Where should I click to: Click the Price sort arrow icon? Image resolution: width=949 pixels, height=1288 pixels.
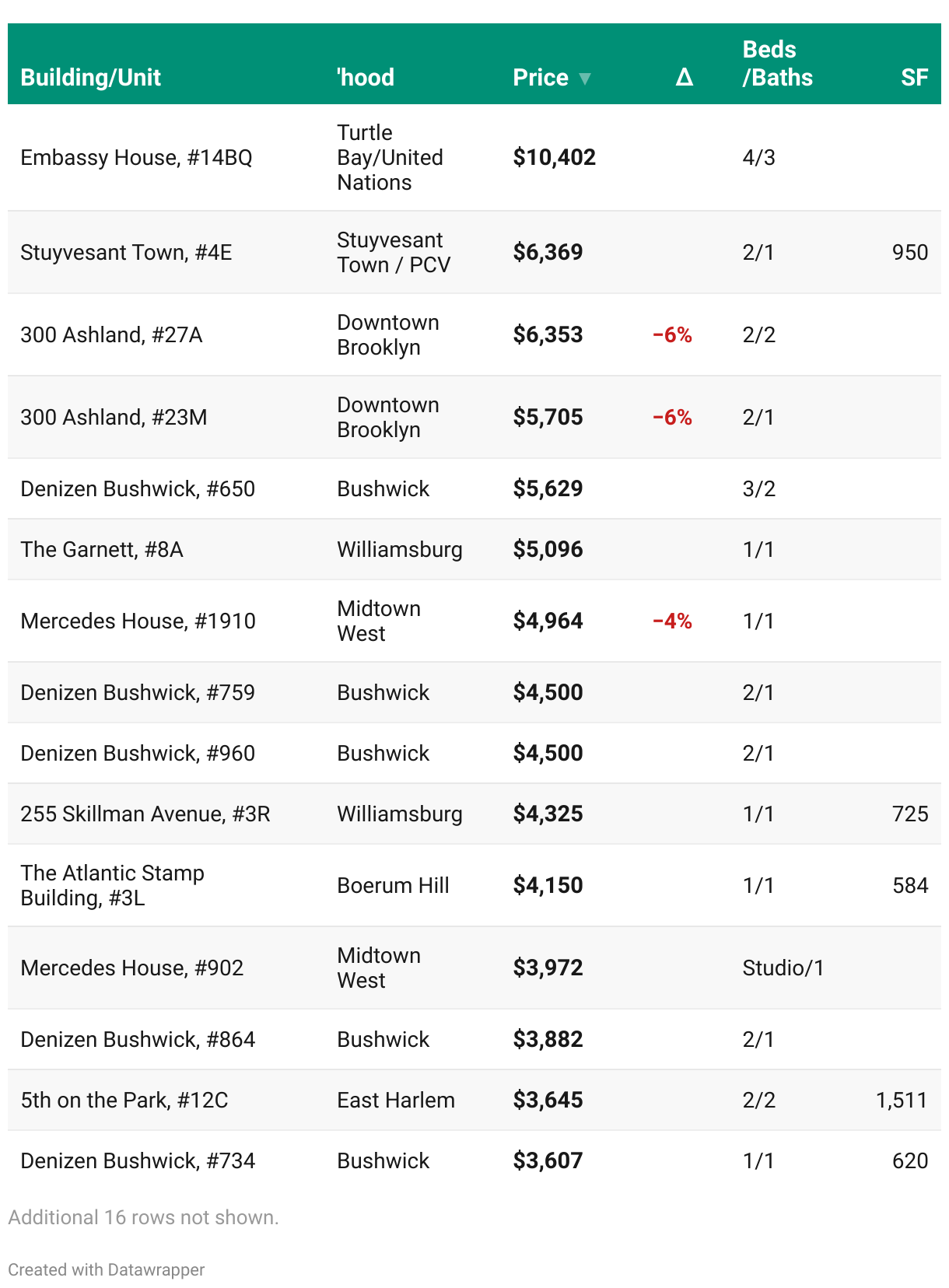(x=585, y=79)
